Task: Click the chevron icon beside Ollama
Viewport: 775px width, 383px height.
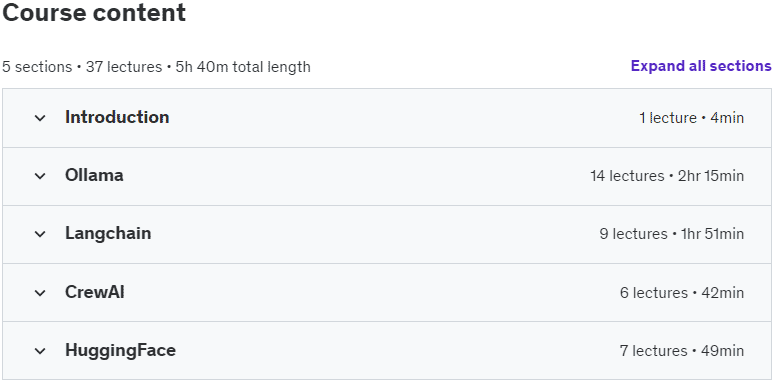Action: pyautogui.click(x=40, y=176)
